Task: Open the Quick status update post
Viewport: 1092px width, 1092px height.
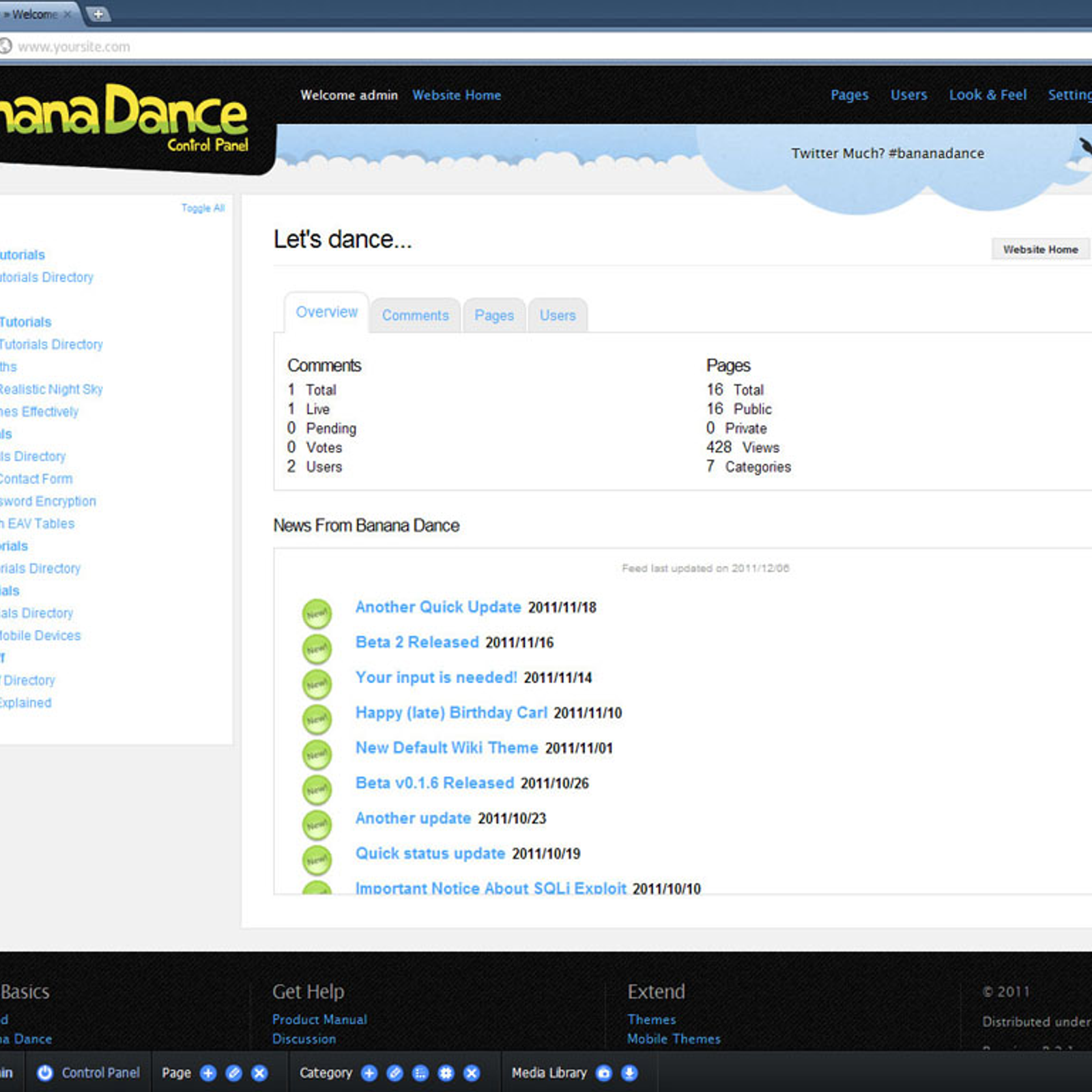Action: (430, 853)
